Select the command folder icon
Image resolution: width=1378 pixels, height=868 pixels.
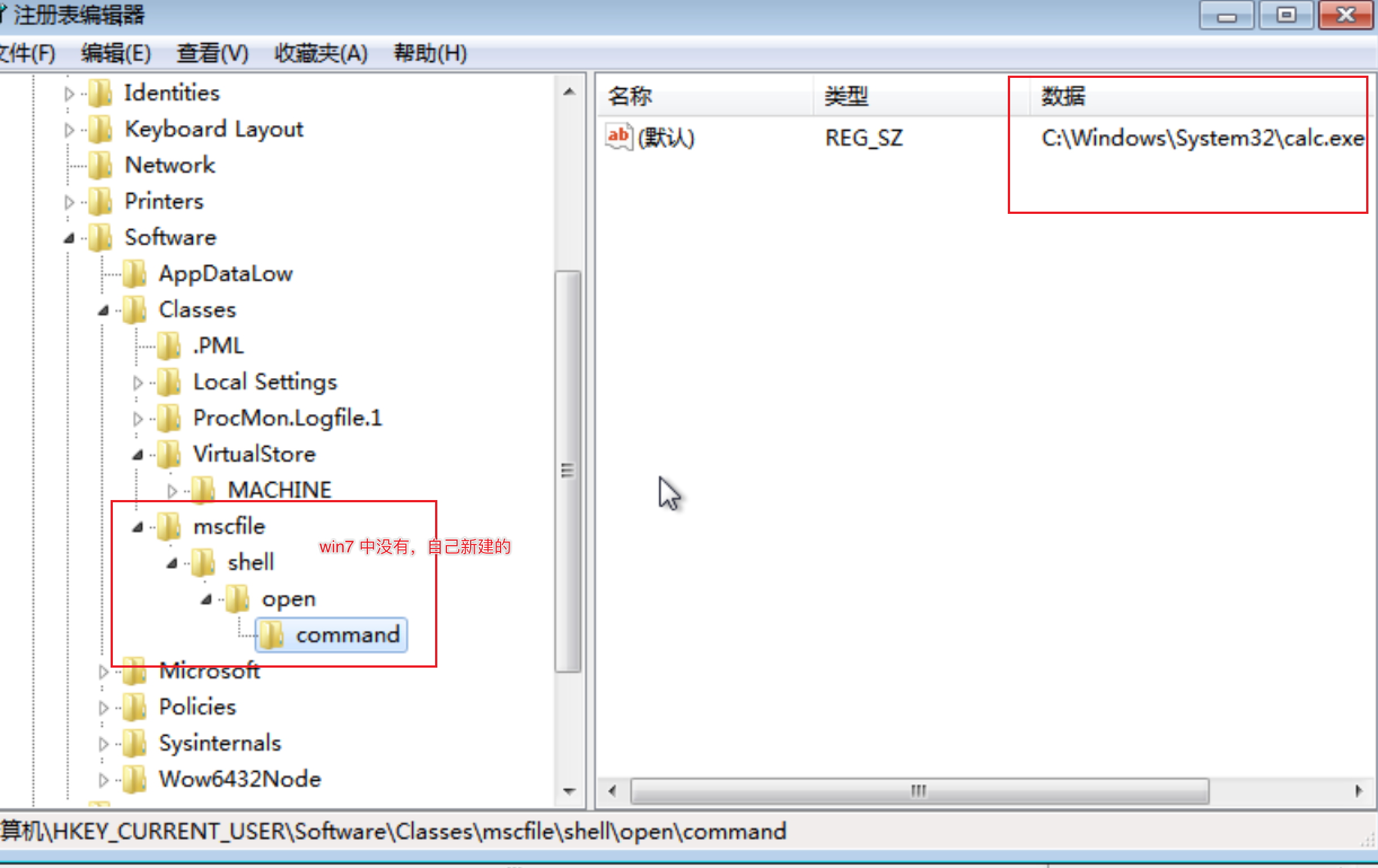271,635
